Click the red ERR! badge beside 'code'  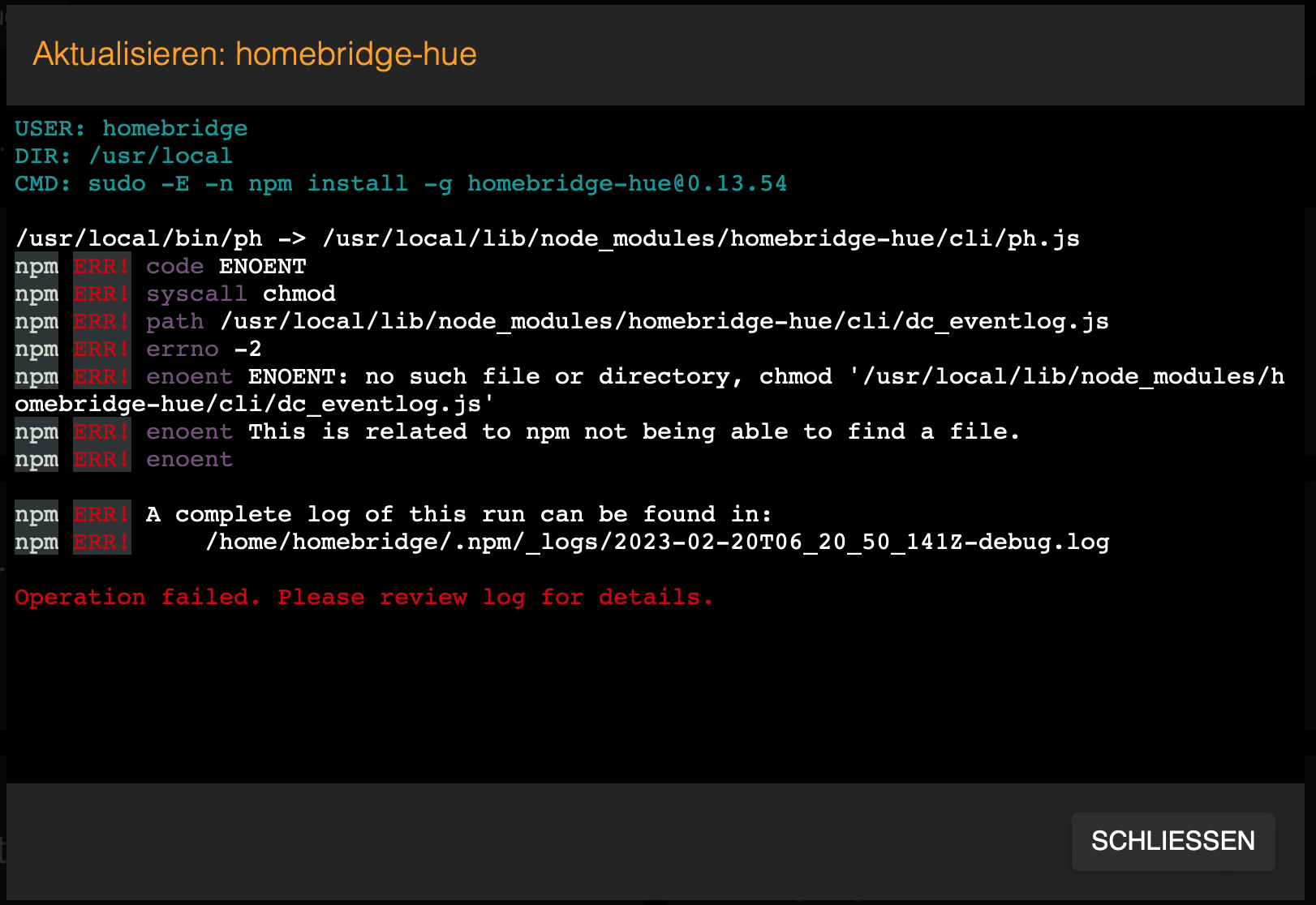click(x=101, y=266)
